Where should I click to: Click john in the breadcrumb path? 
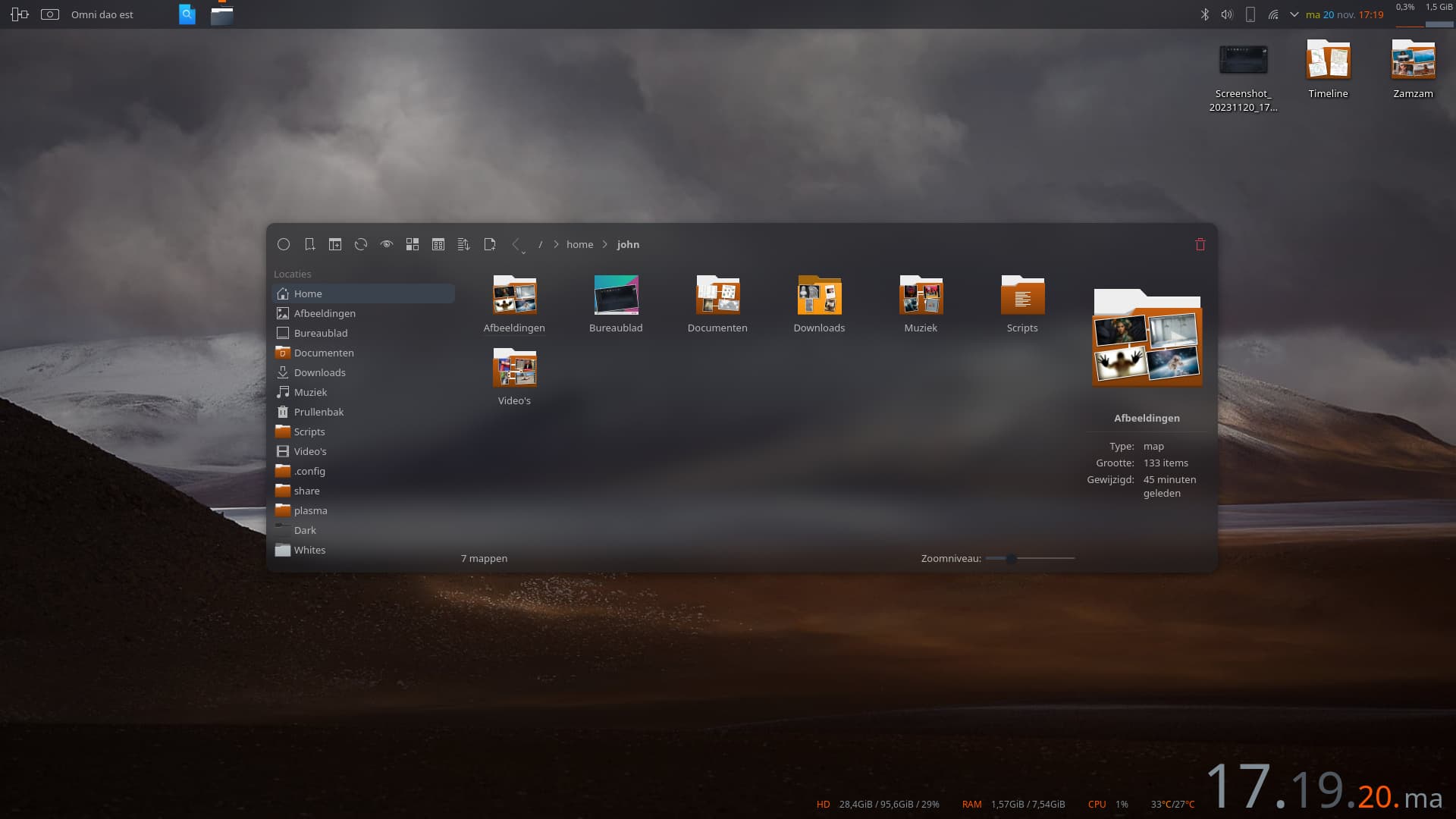click(x=628, y=244)
